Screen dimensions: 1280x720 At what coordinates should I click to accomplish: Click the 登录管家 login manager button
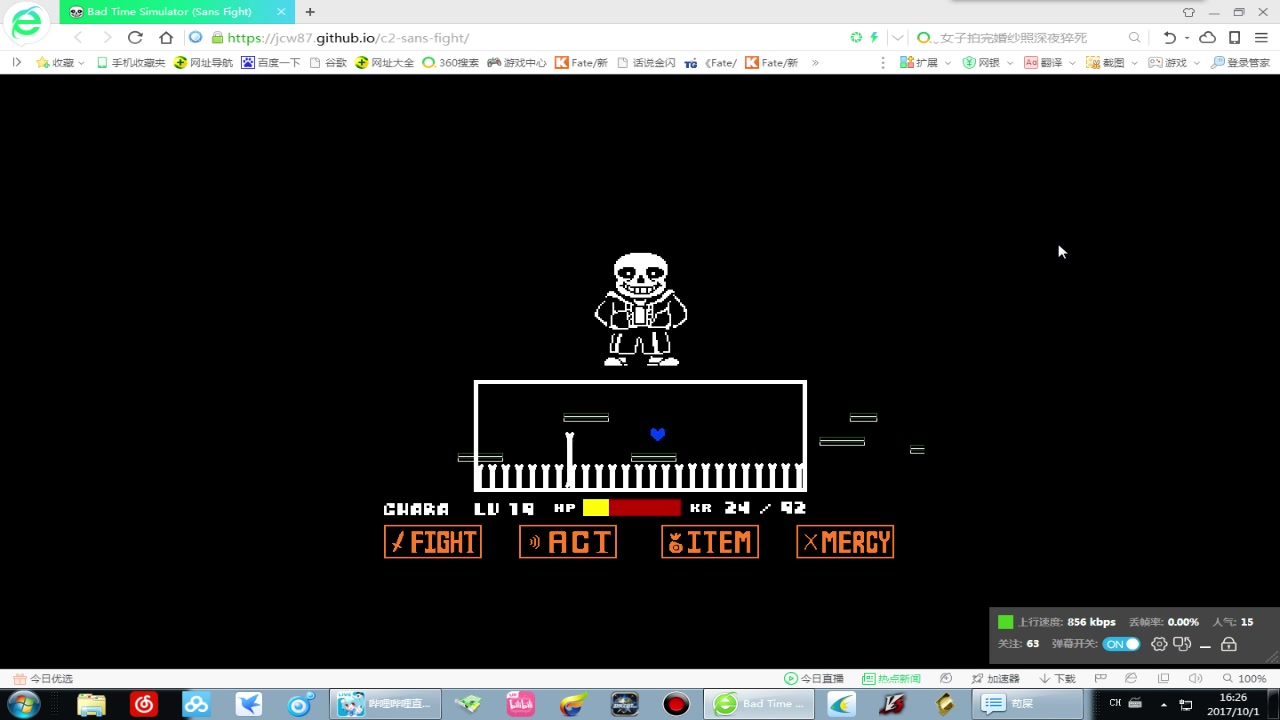click(x=1240, y=62)
